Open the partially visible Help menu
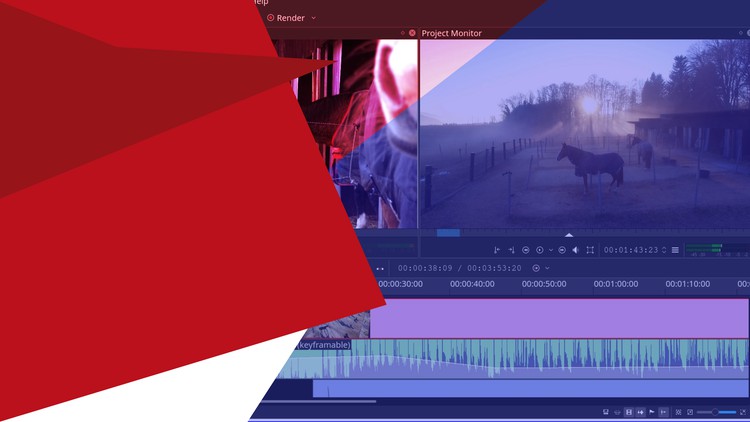Viewport: 750px width, 422px height. point(261,2)
